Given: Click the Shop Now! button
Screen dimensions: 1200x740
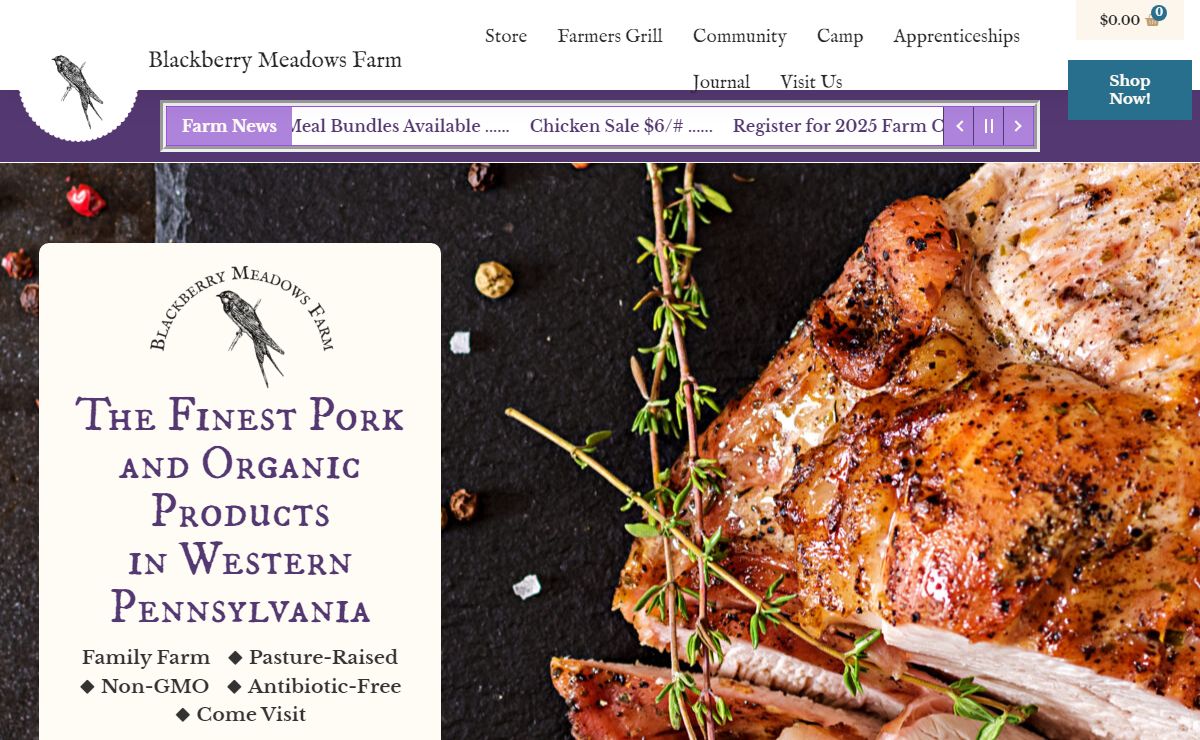Looking at the screenshot, I should [1130, 90].
